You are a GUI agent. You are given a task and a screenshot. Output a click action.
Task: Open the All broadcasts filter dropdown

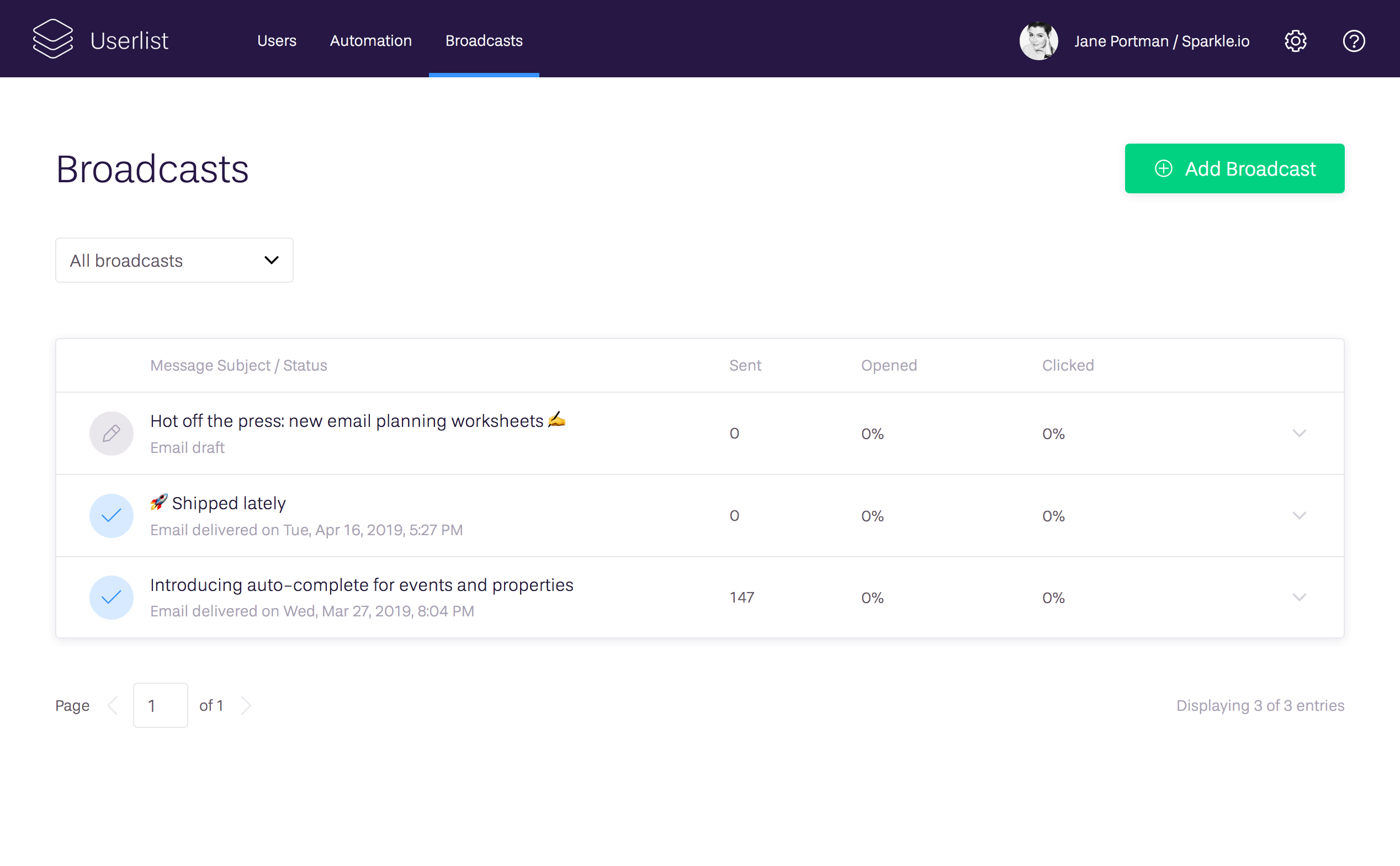174,261
